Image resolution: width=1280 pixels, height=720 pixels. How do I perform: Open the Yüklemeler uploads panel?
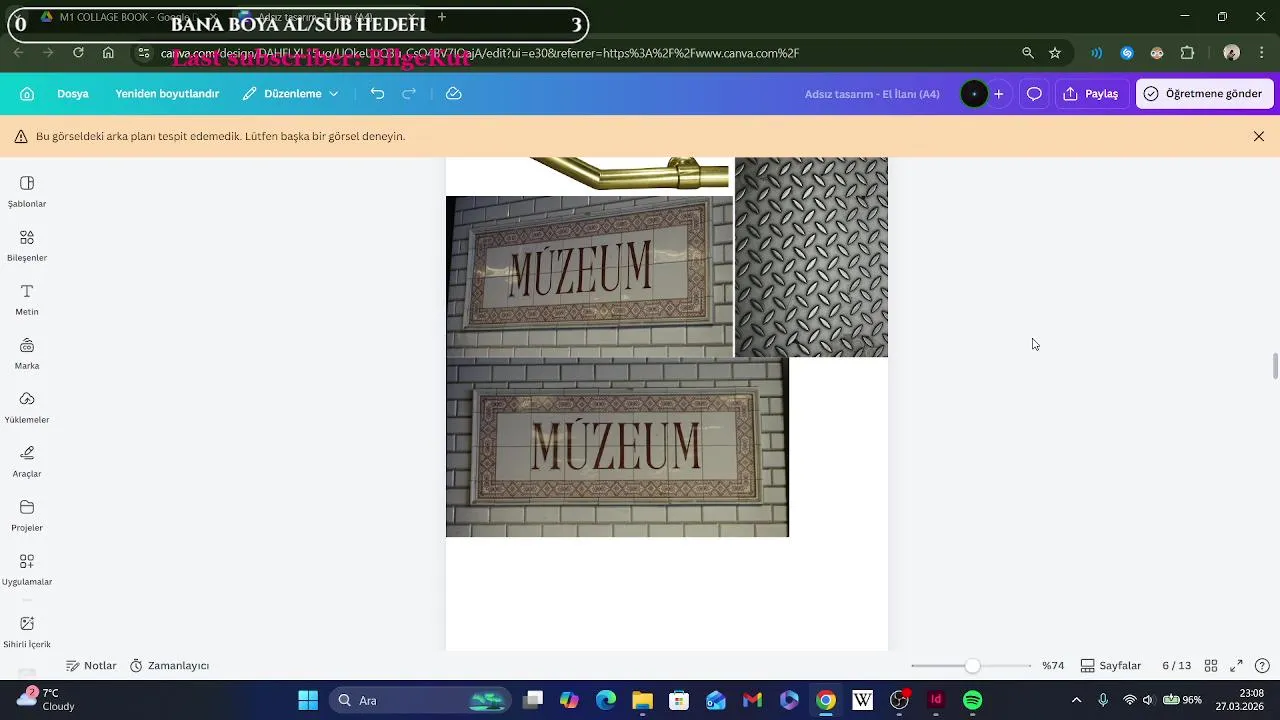tap(27, 408)
